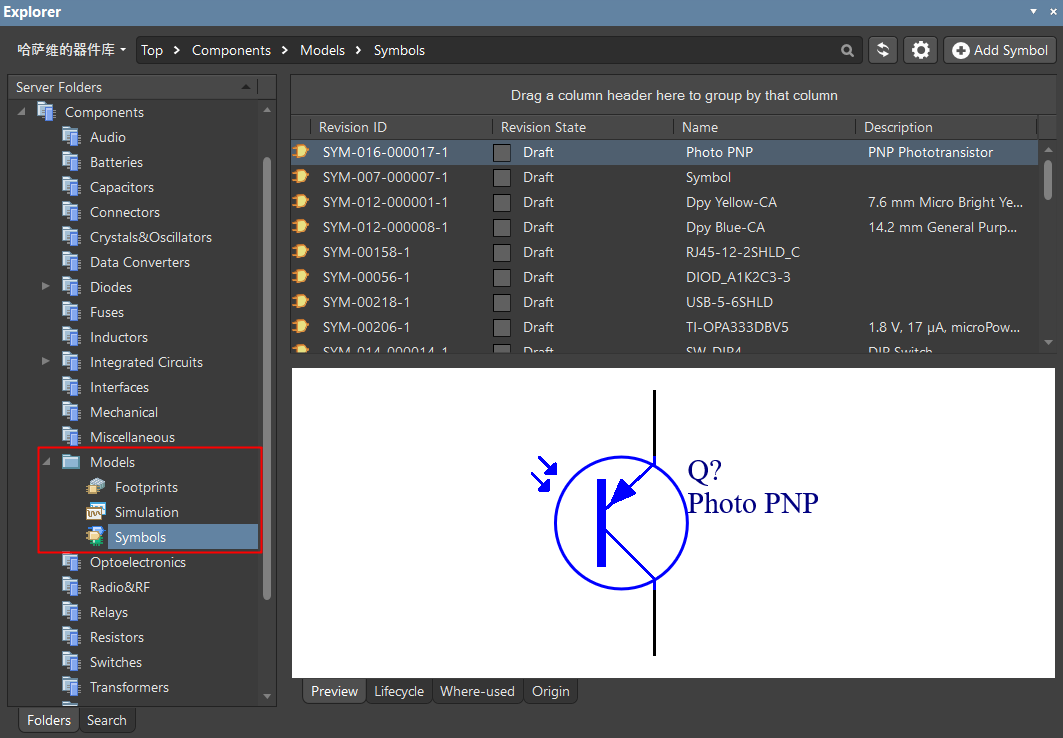Expand the Integrated Circuits folder
The height and width of the screenshot is (738, 1063).
pyautogui.click(x=45, y=361)
